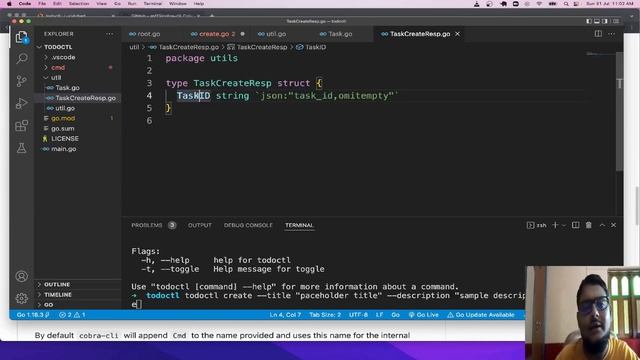Close the TaskCreateResp.go tab
This screenshot has width=640, height=360.
click(x=458, y=34)
